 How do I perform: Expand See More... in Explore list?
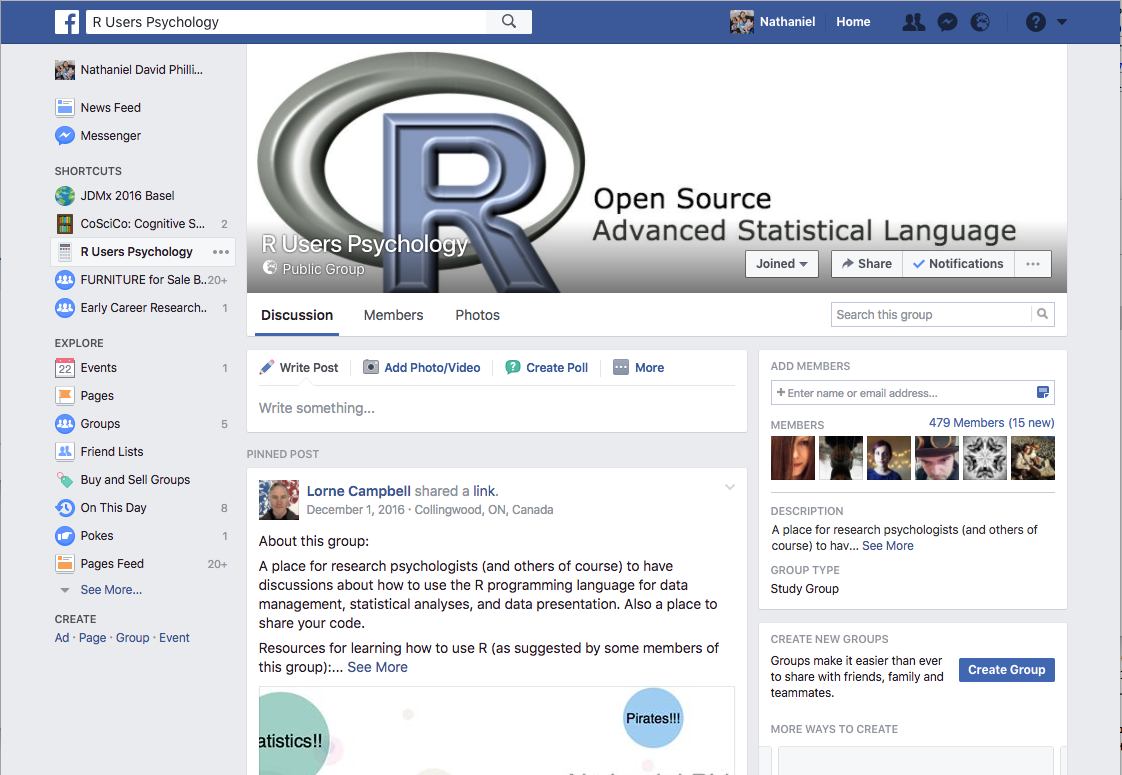[x=111, y=590]
